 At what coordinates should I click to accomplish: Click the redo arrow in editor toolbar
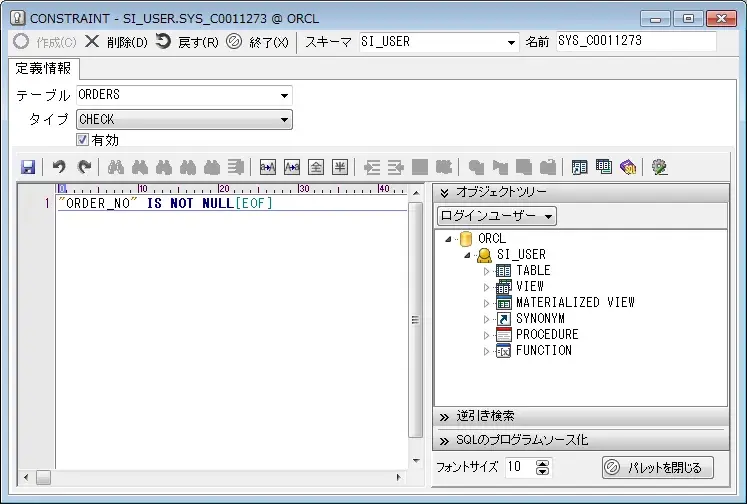84,167
